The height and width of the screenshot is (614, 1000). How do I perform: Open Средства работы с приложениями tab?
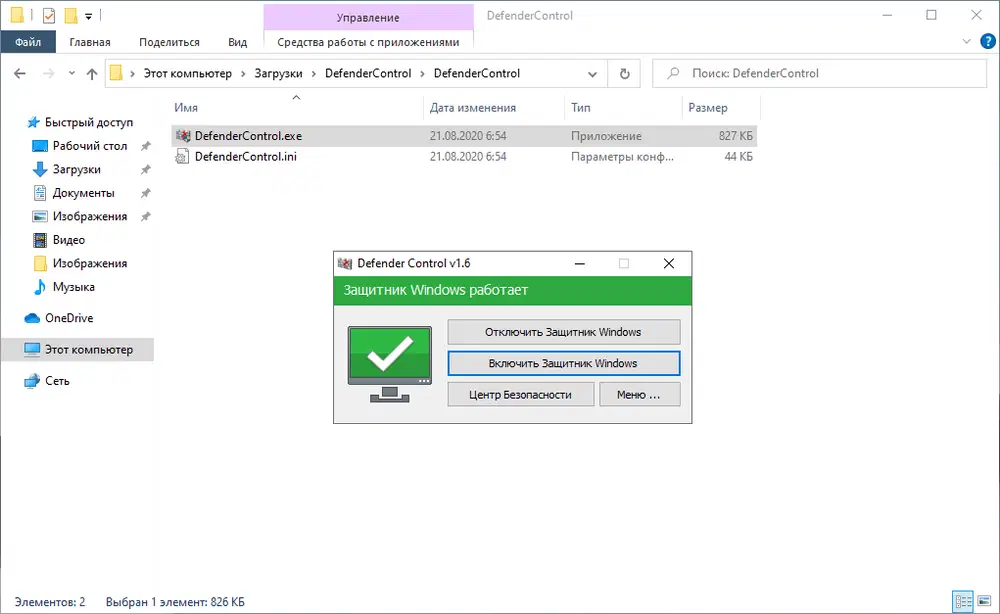[368, 42]
